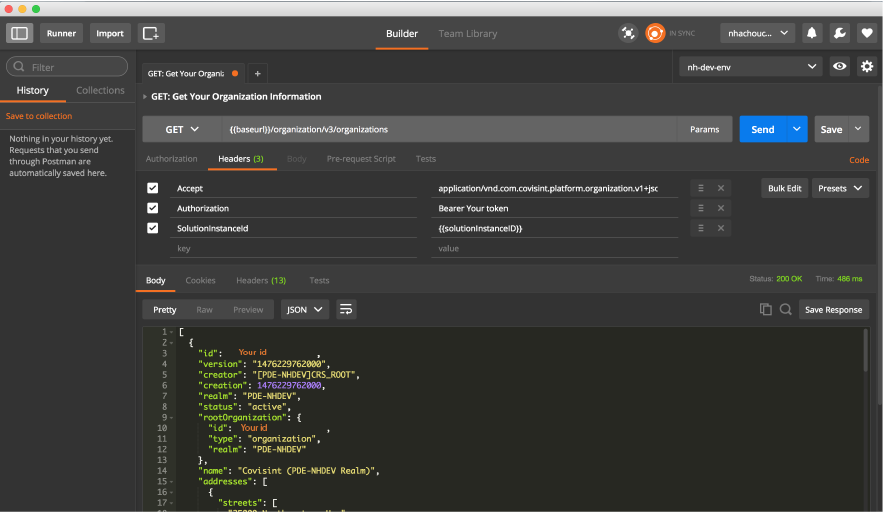Open the GET method dropdown
This screenshot has width=883, height=512.
click(x=182, y=129)
